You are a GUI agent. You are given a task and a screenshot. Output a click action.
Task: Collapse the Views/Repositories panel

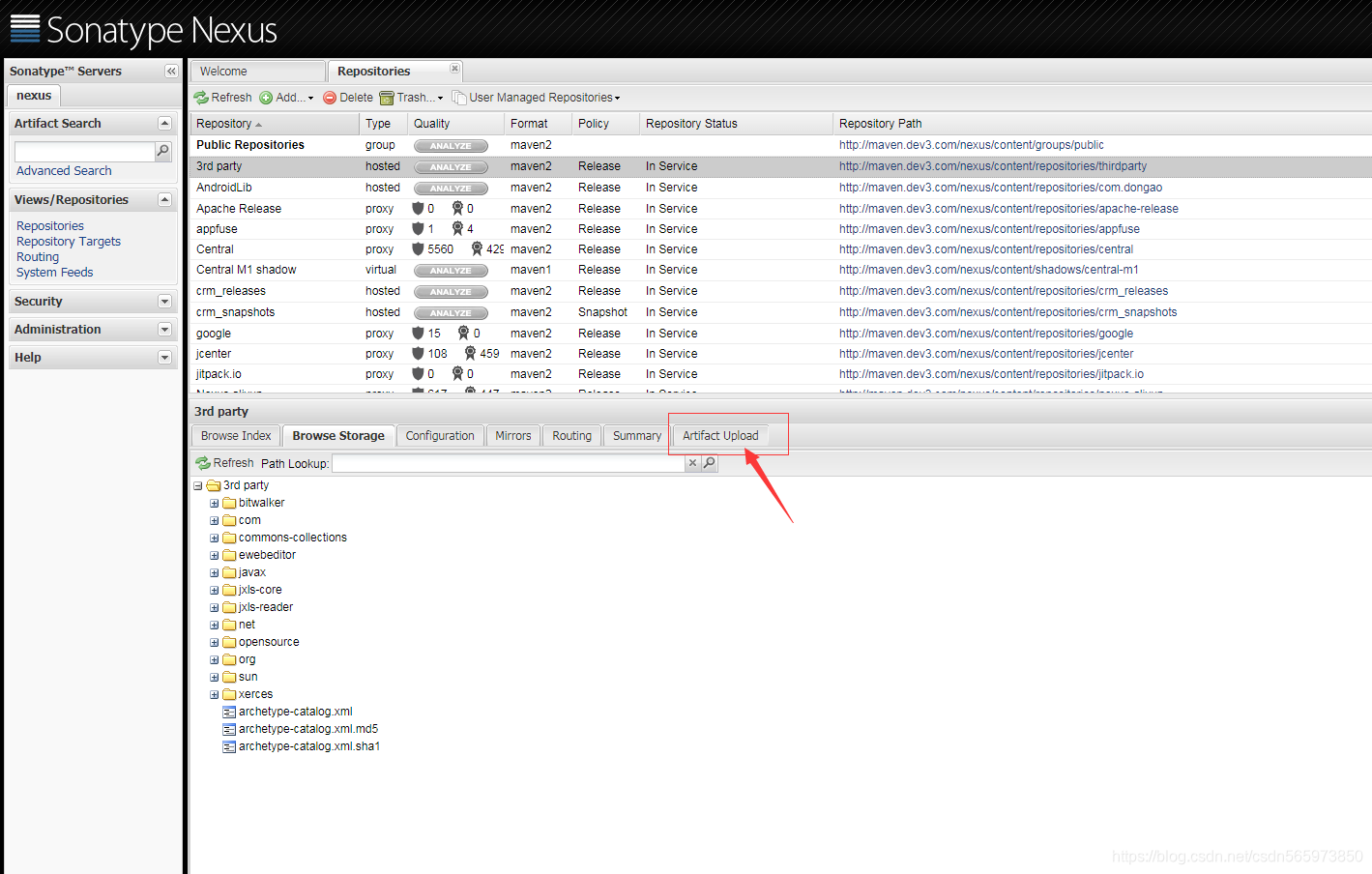pos(164,200)
